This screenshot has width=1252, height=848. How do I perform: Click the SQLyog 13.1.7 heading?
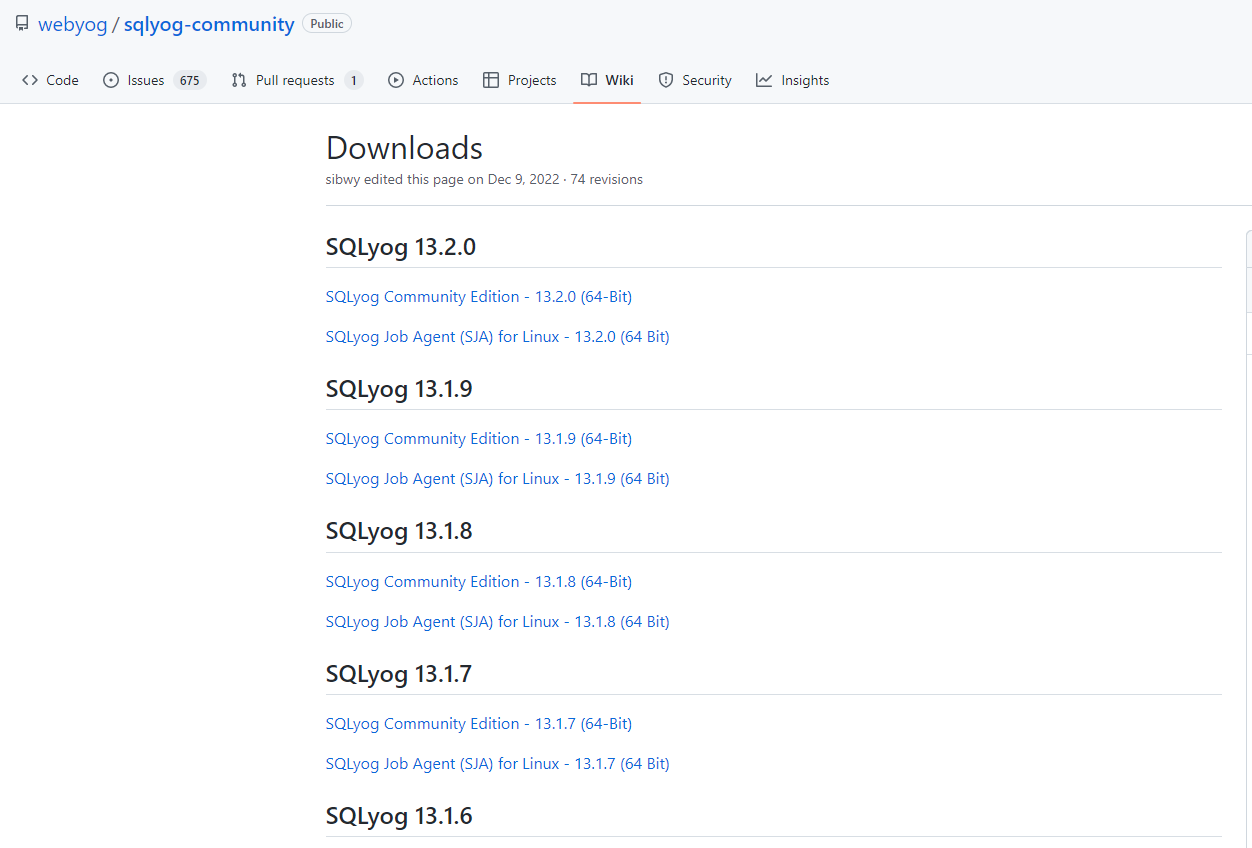click(399, 674)
